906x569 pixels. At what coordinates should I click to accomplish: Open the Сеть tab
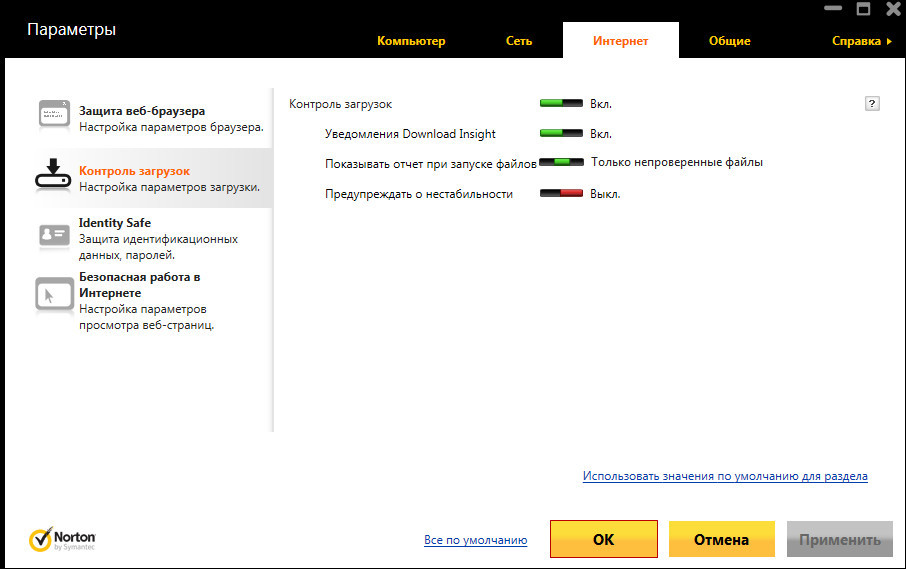[519, 42]
